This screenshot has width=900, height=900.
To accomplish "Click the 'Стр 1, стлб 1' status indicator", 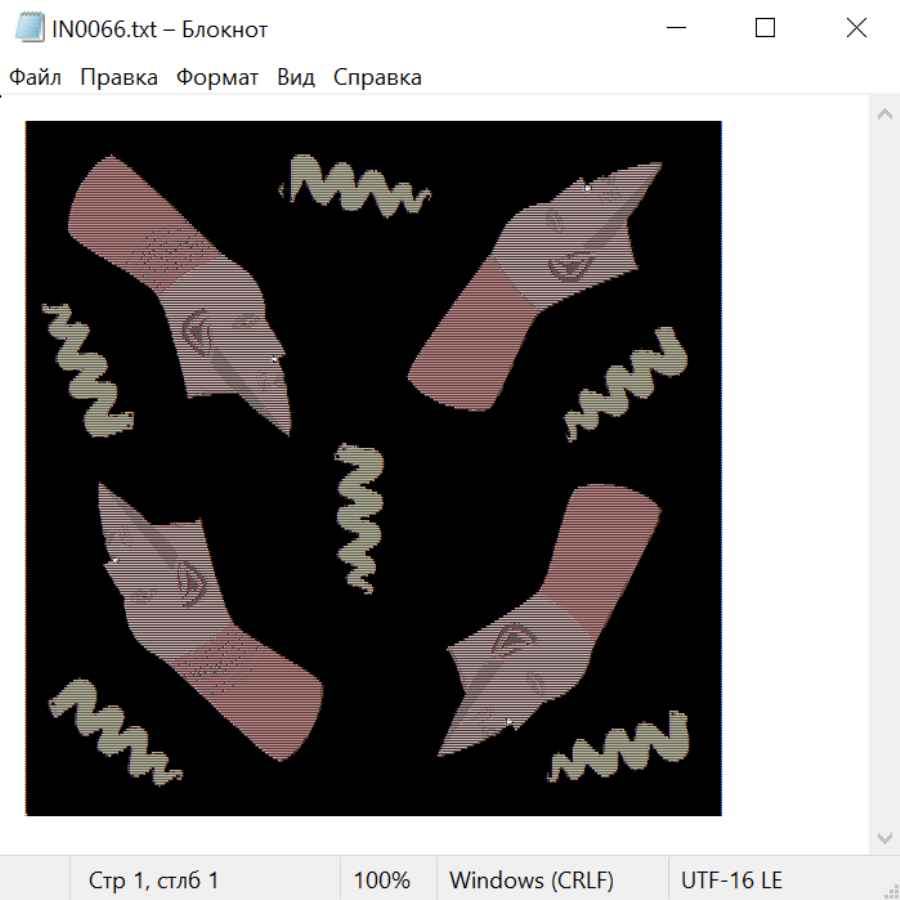I will [153, 880].
